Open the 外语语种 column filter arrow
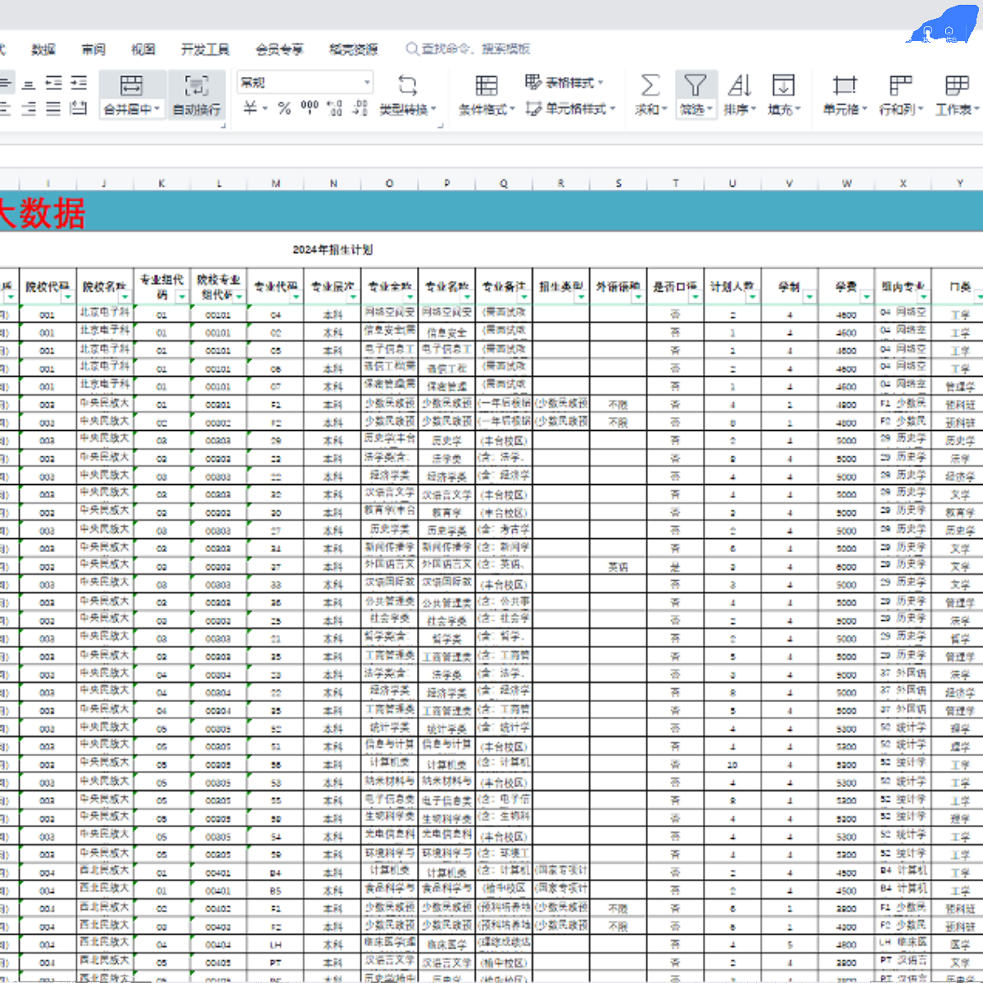 coord(638,297)
